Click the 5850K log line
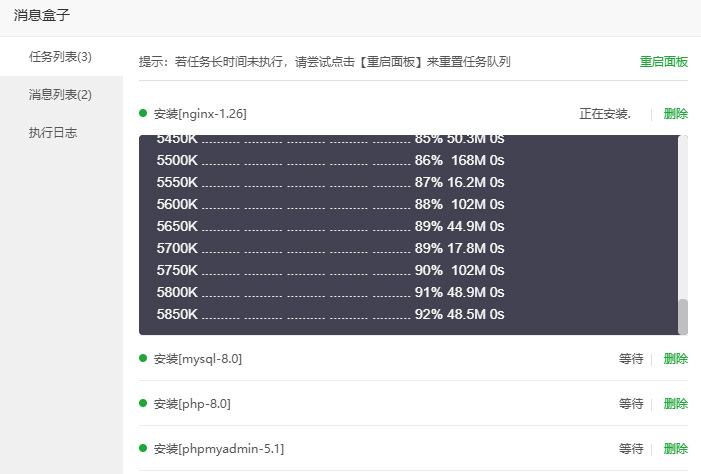The height and width of the screenshot is (474, 701). coord(330,314)
